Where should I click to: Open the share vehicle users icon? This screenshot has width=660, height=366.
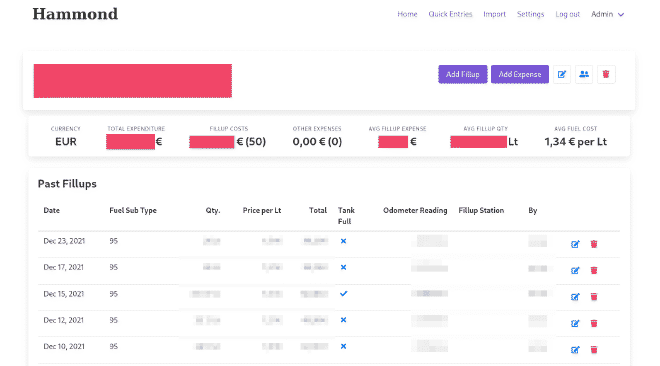(x=584, y=74)
